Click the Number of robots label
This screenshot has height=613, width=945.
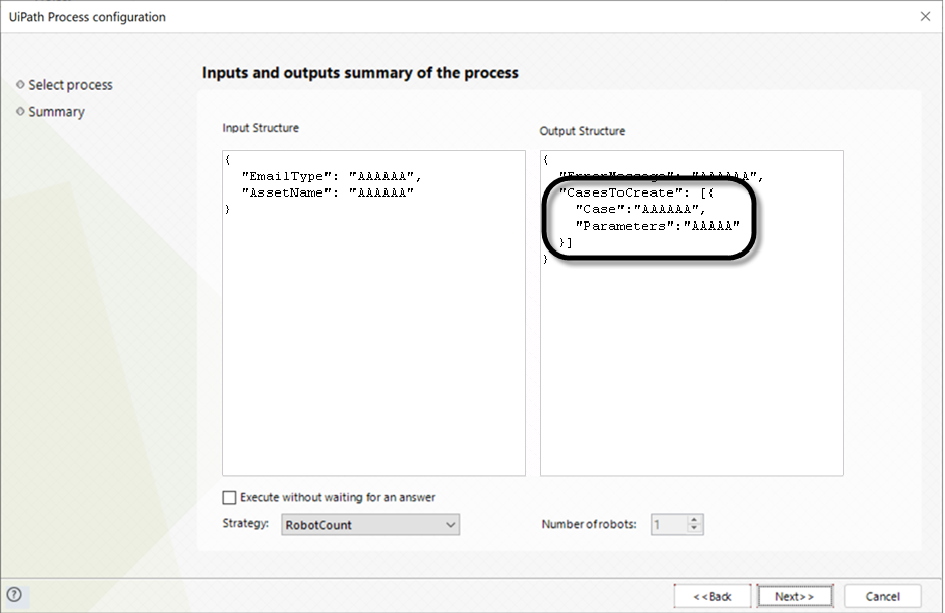pyautogui.click(x=589, y=524)
